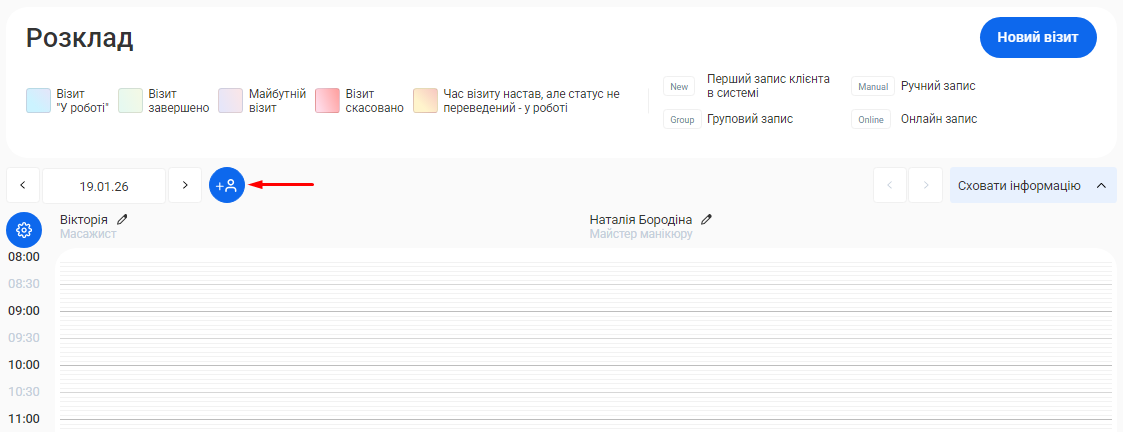The height and width of the screenshot is (432, 1123).
Task: Click the red Візит скасовано swatch
Action: click(x=327, y=101)
